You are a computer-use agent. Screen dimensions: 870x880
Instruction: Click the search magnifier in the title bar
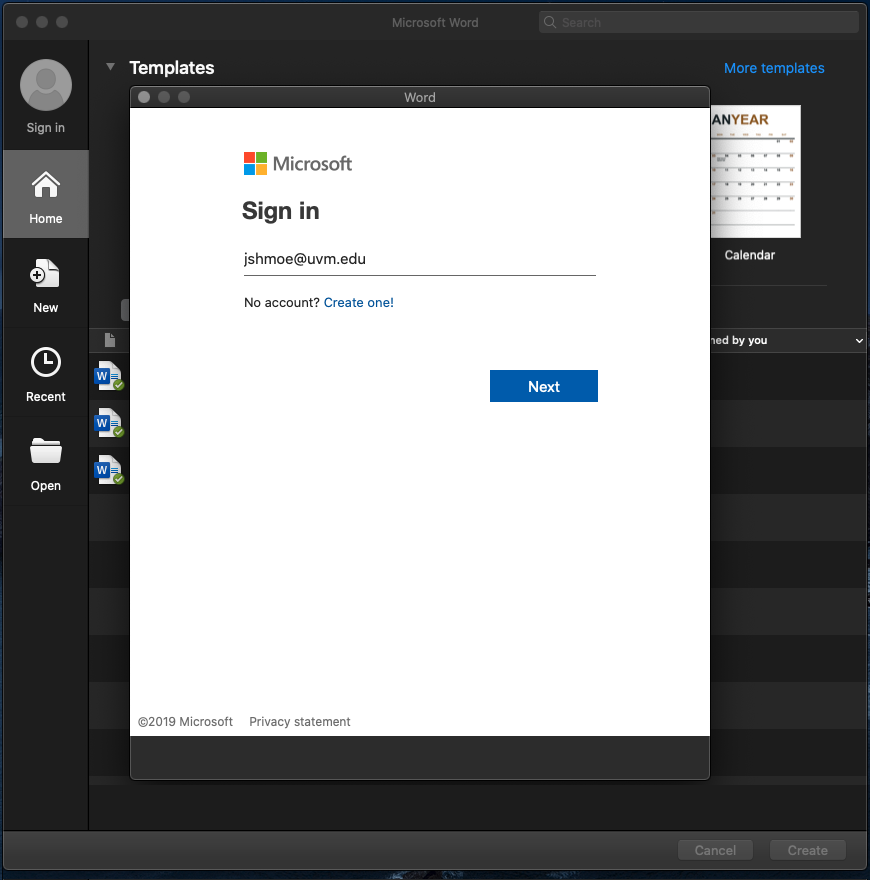[548, 21]
